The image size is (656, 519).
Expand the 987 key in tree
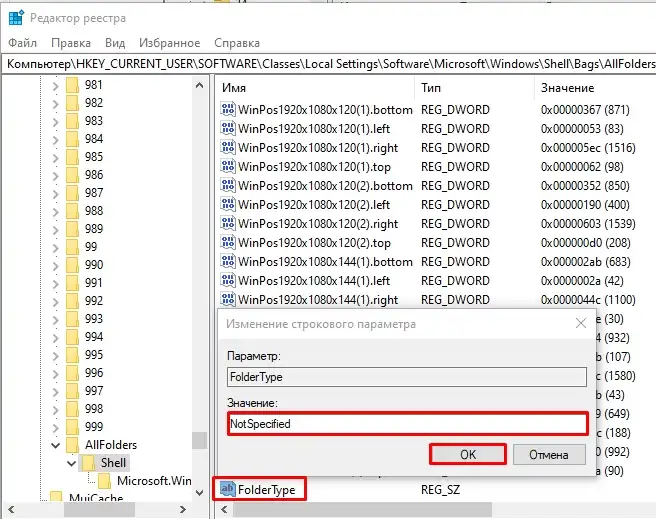click(55, 194)
